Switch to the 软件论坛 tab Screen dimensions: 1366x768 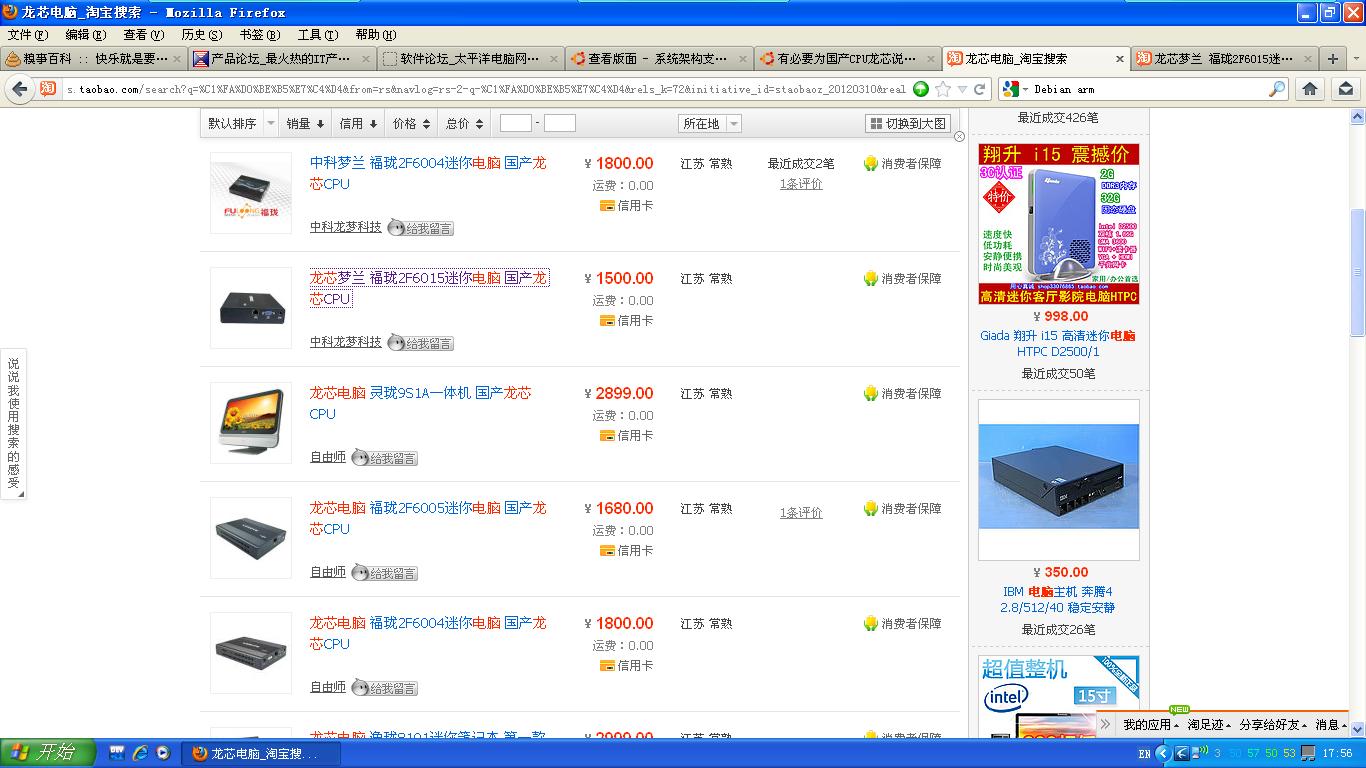click(471, 58)
